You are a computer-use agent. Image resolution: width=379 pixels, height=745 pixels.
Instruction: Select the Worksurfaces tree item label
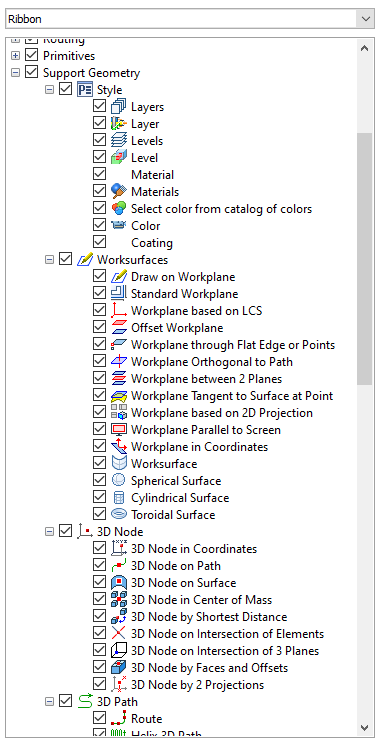(132, 260)
